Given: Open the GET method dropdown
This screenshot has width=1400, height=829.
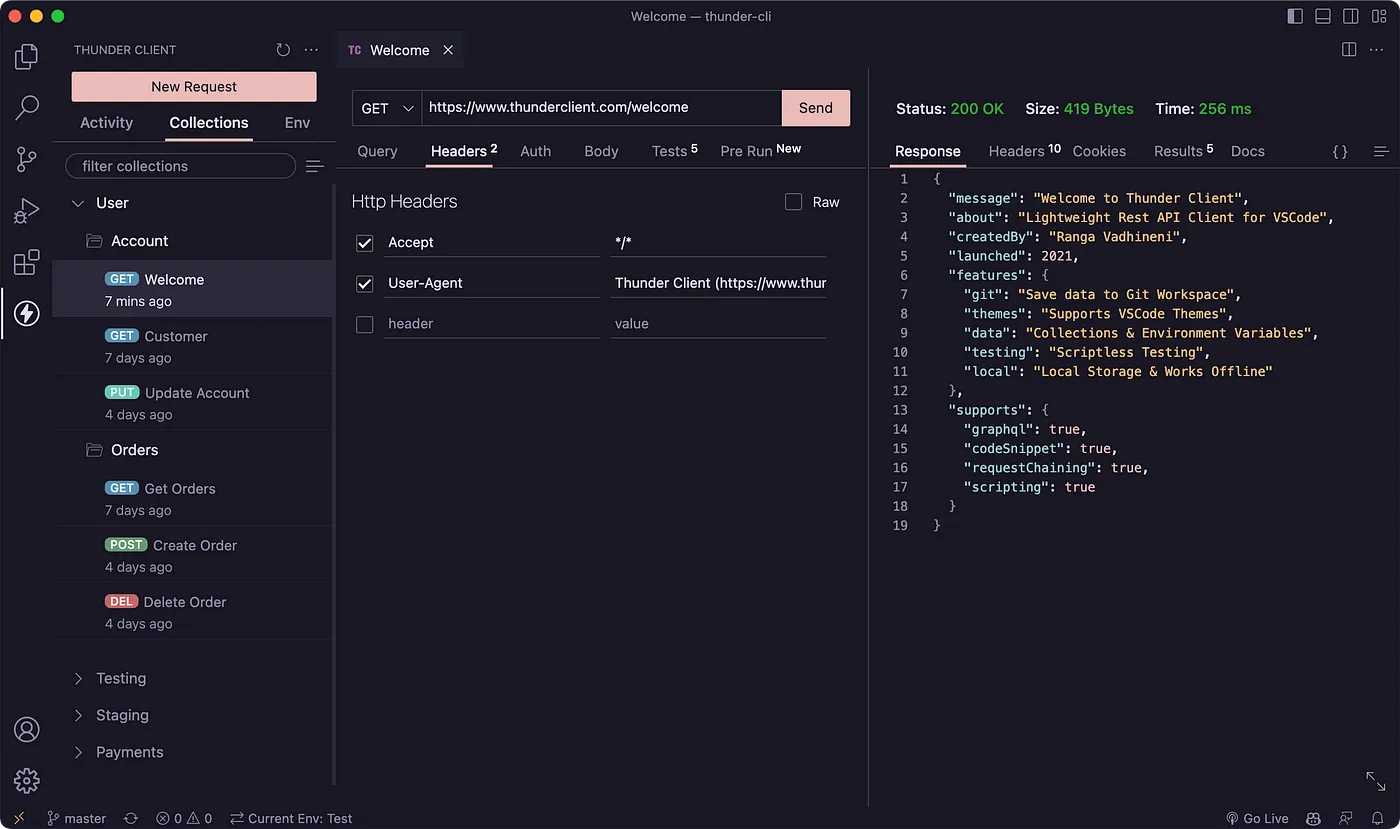Looking at the screenshot, I should pos(387,108).
